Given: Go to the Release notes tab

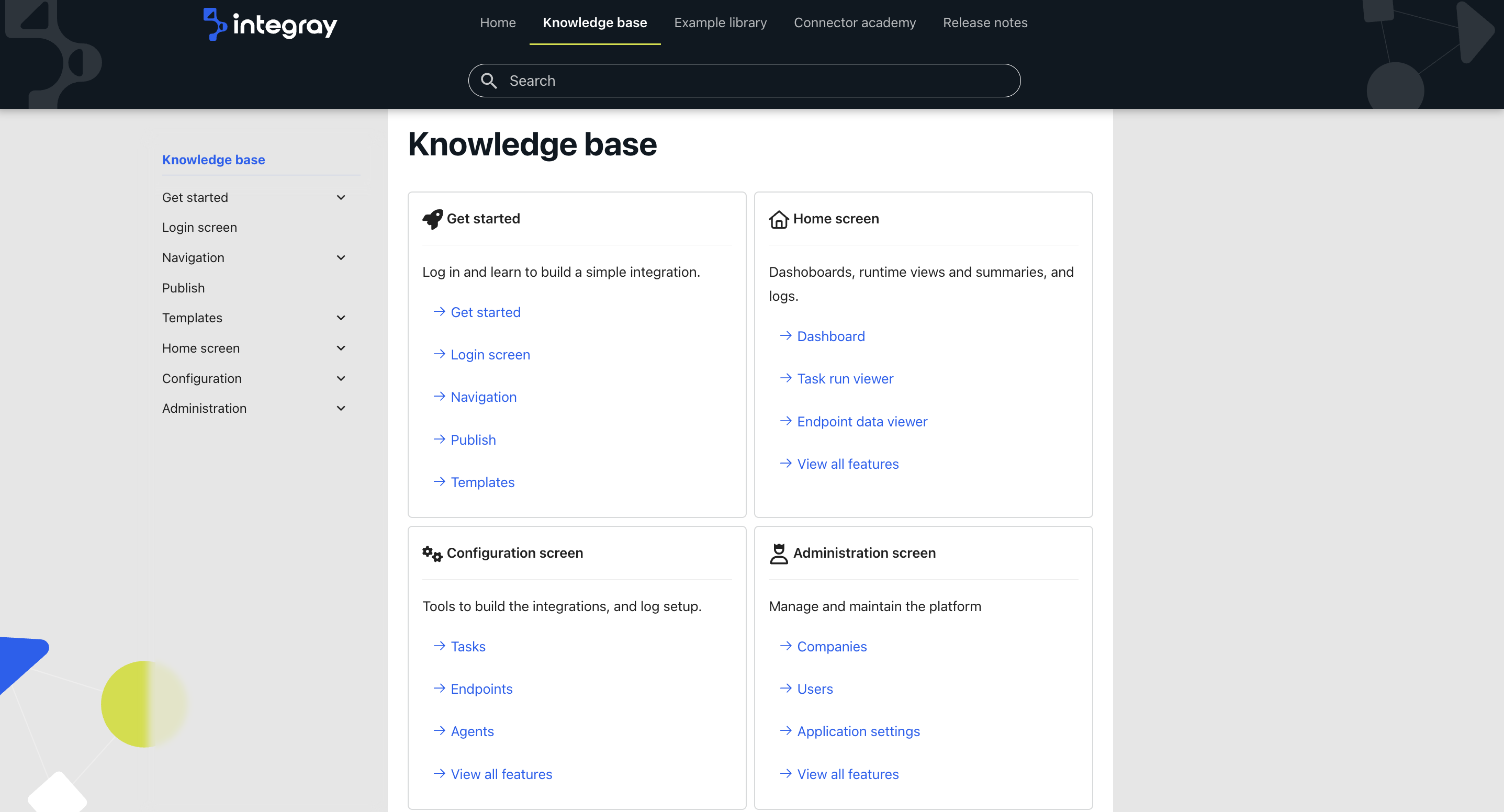Looking at the screenshot, I should point(985,22).
